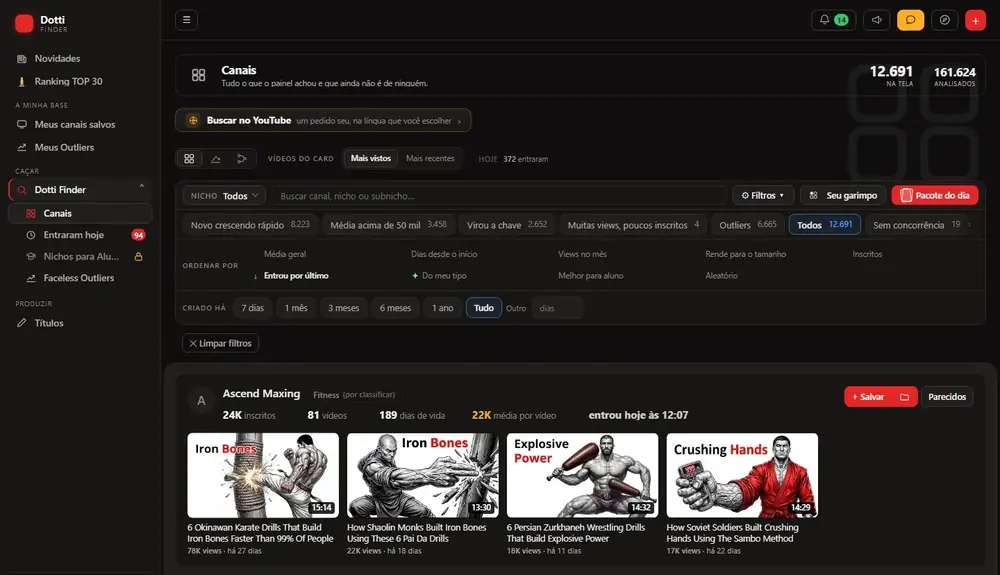Image resolution: width=1000 pixels, height=575 pixels.
Task: Sort by Aleatório
Action: pos(721,275)
